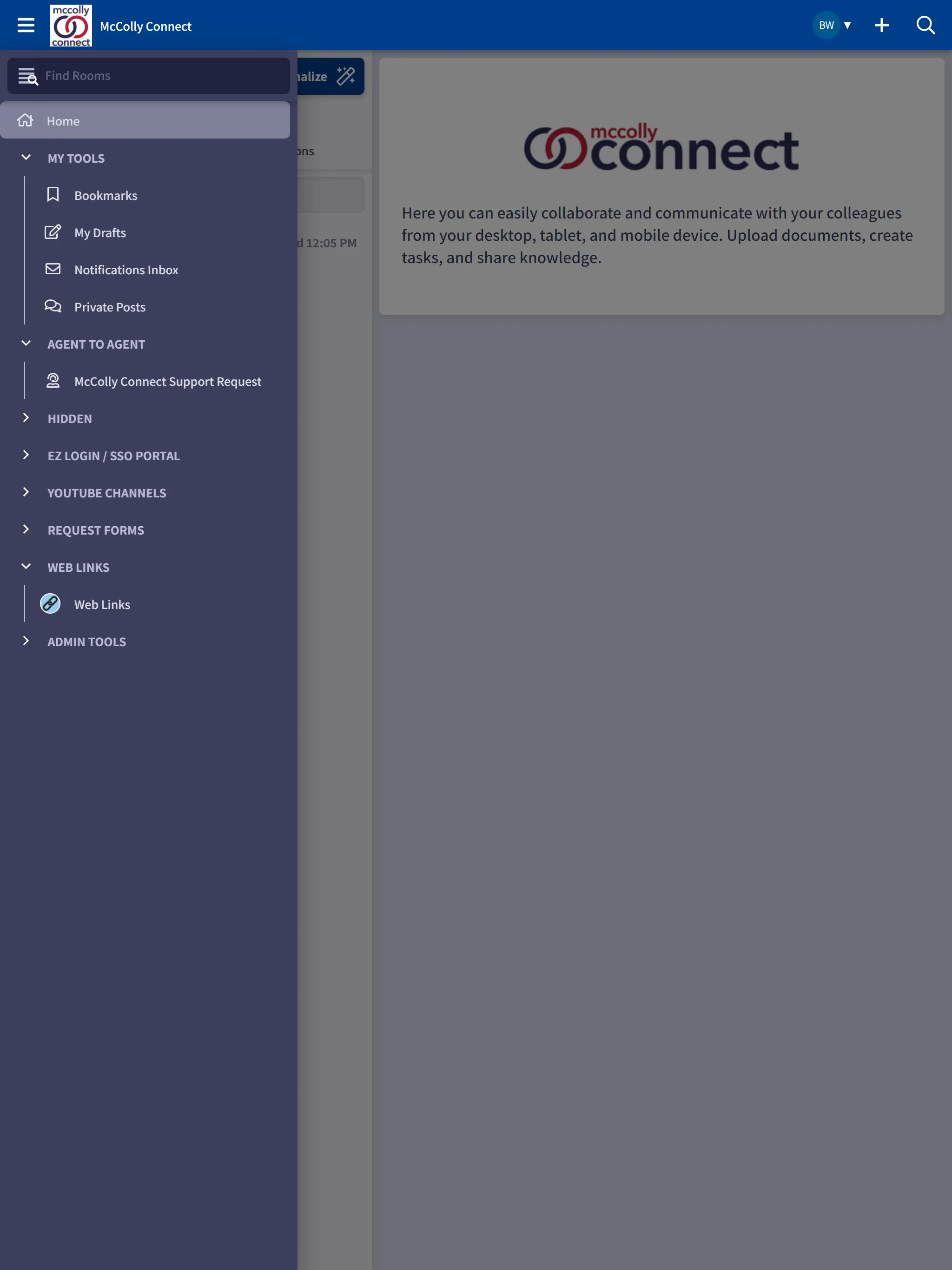Click the AGENT TO AGENT heading
The height and width of the screenshot is (1270, 952).
[x=96, y=344]
